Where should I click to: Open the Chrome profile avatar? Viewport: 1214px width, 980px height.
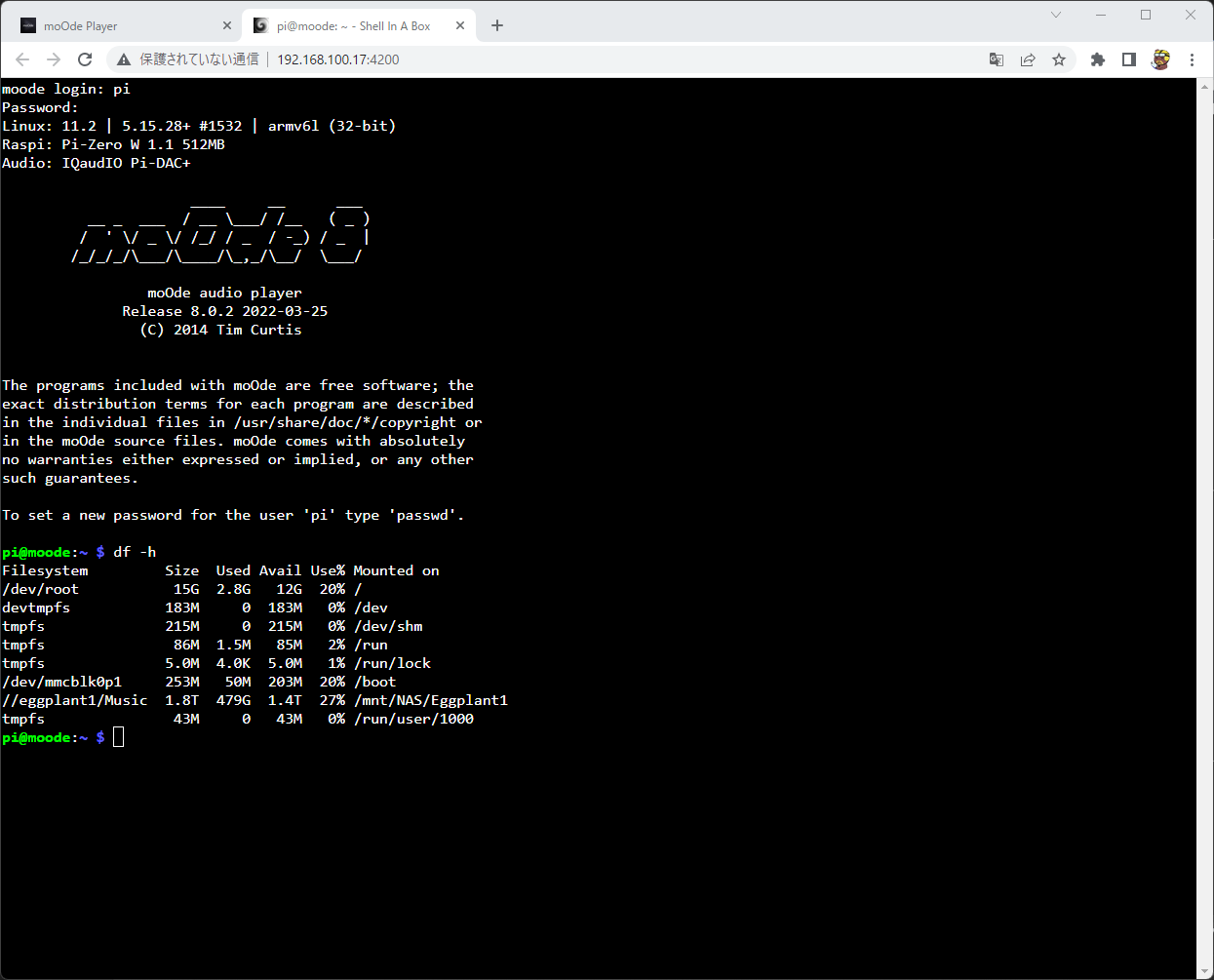click(1160, 59)
